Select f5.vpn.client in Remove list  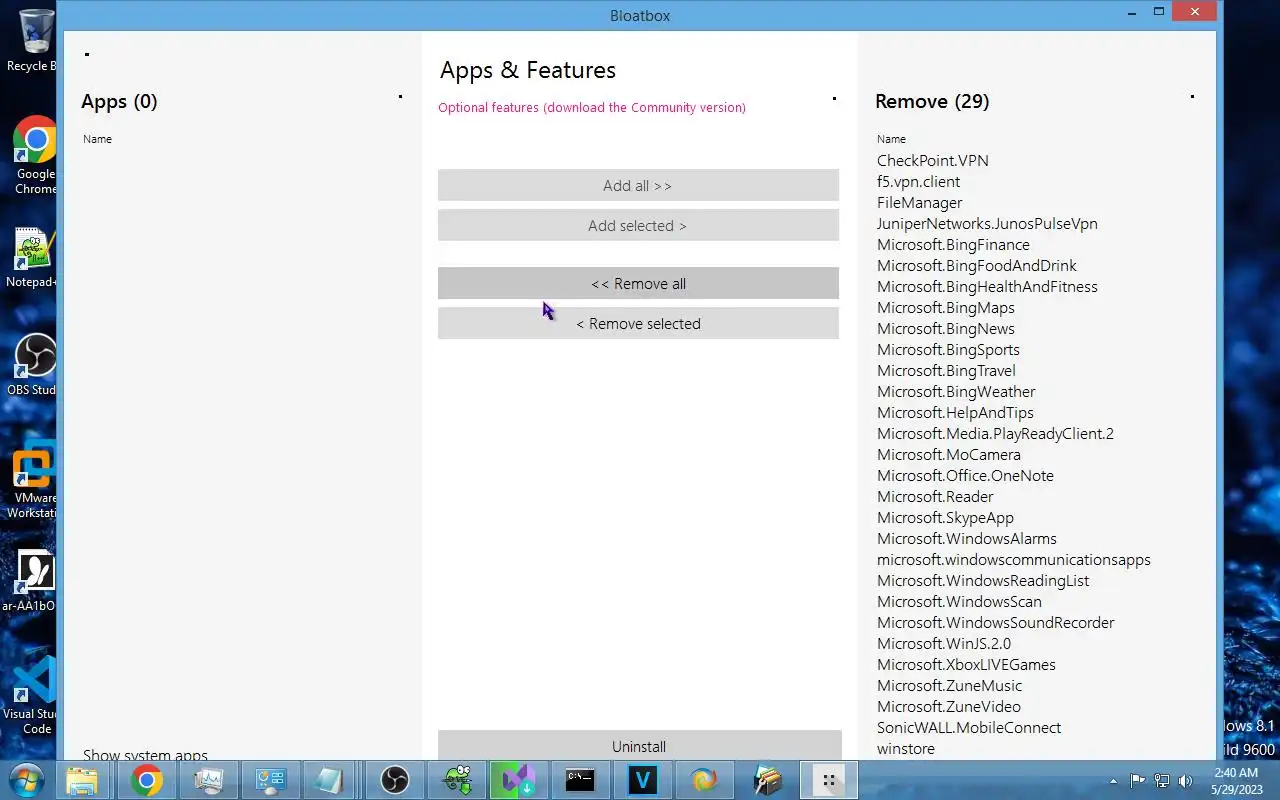point(918,181)
